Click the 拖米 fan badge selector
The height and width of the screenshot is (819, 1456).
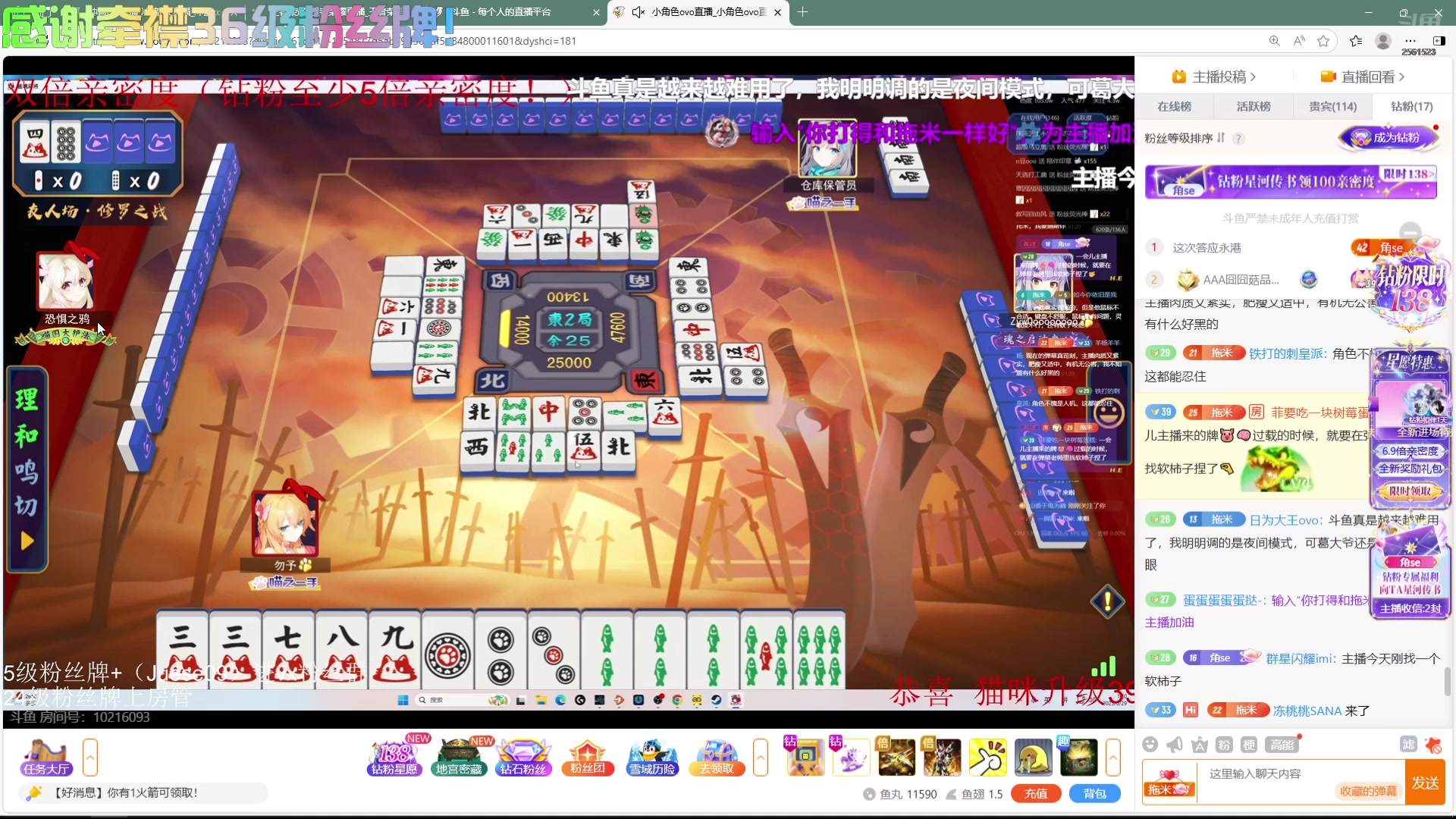[x=1169, y=783]
